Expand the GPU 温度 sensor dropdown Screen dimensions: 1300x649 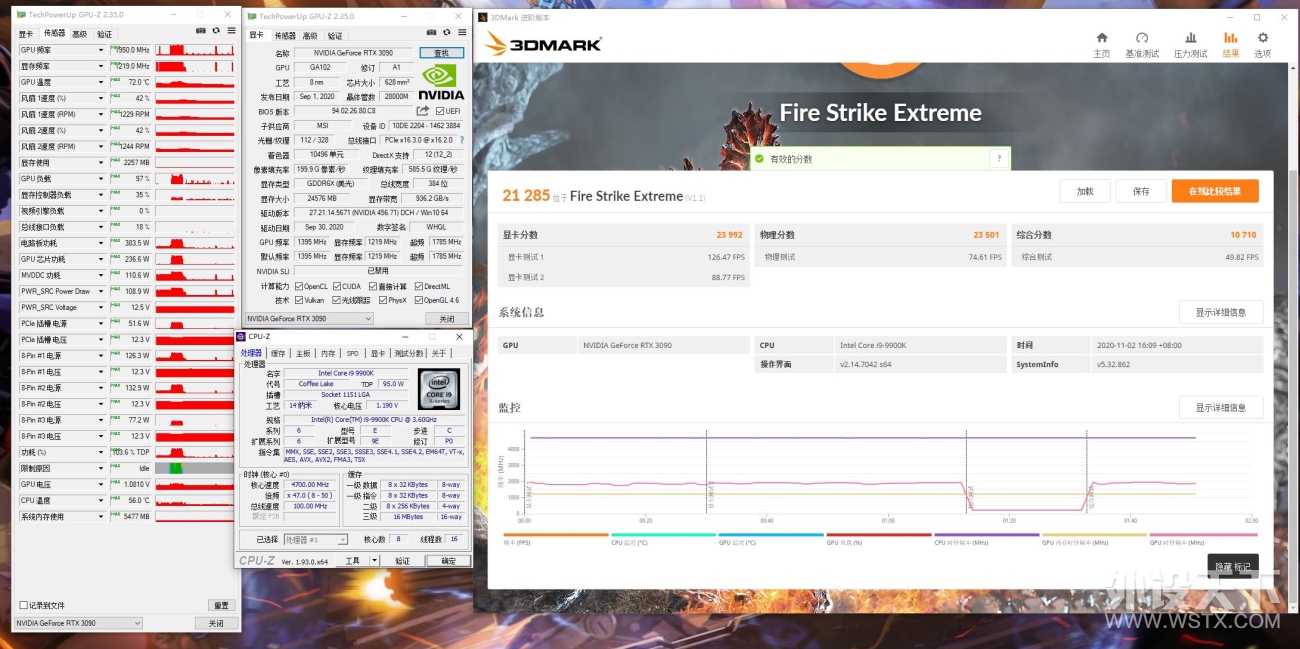pyautogui.click(x=100, y=82)
